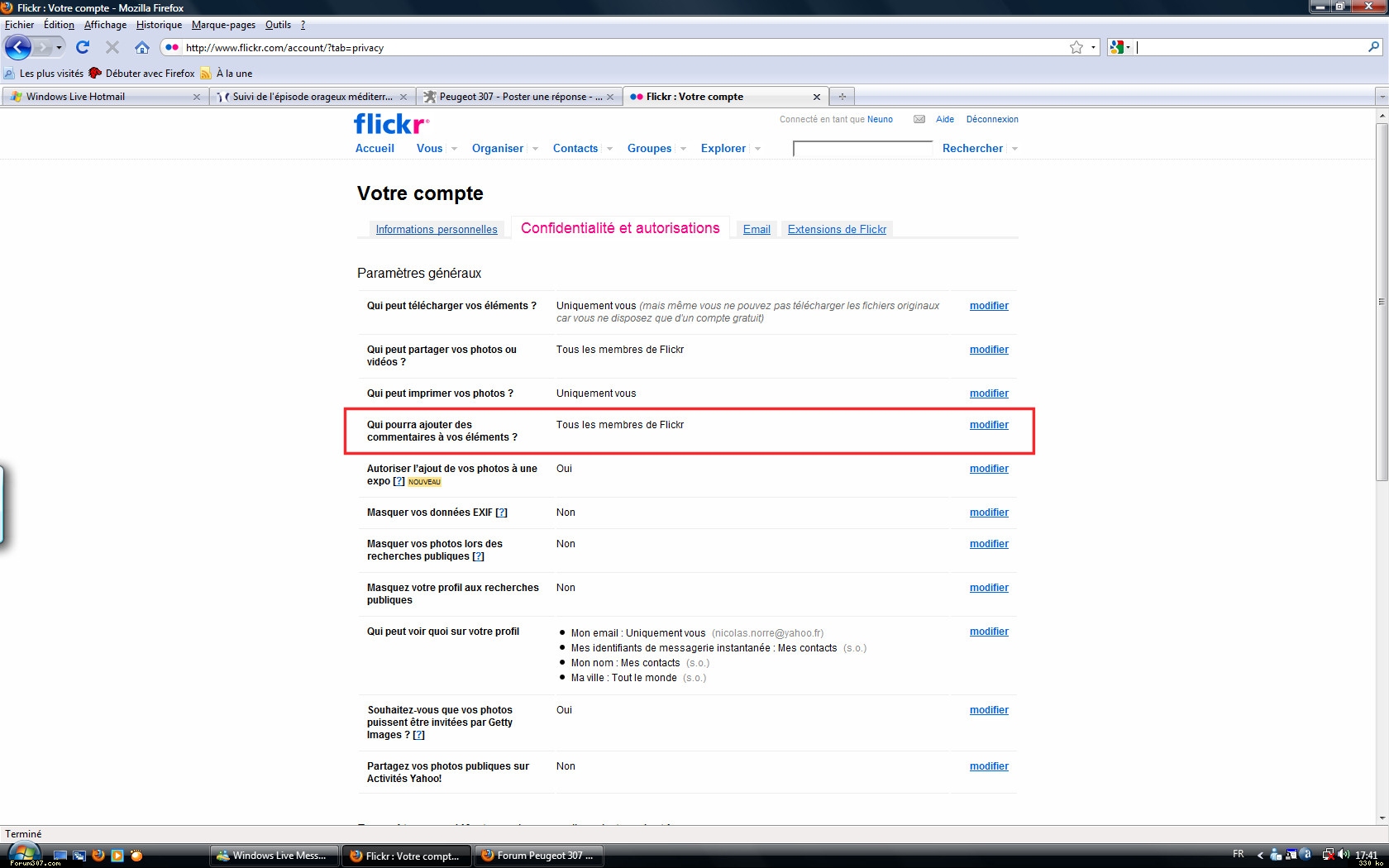Click the Déconnexion link

992,119
